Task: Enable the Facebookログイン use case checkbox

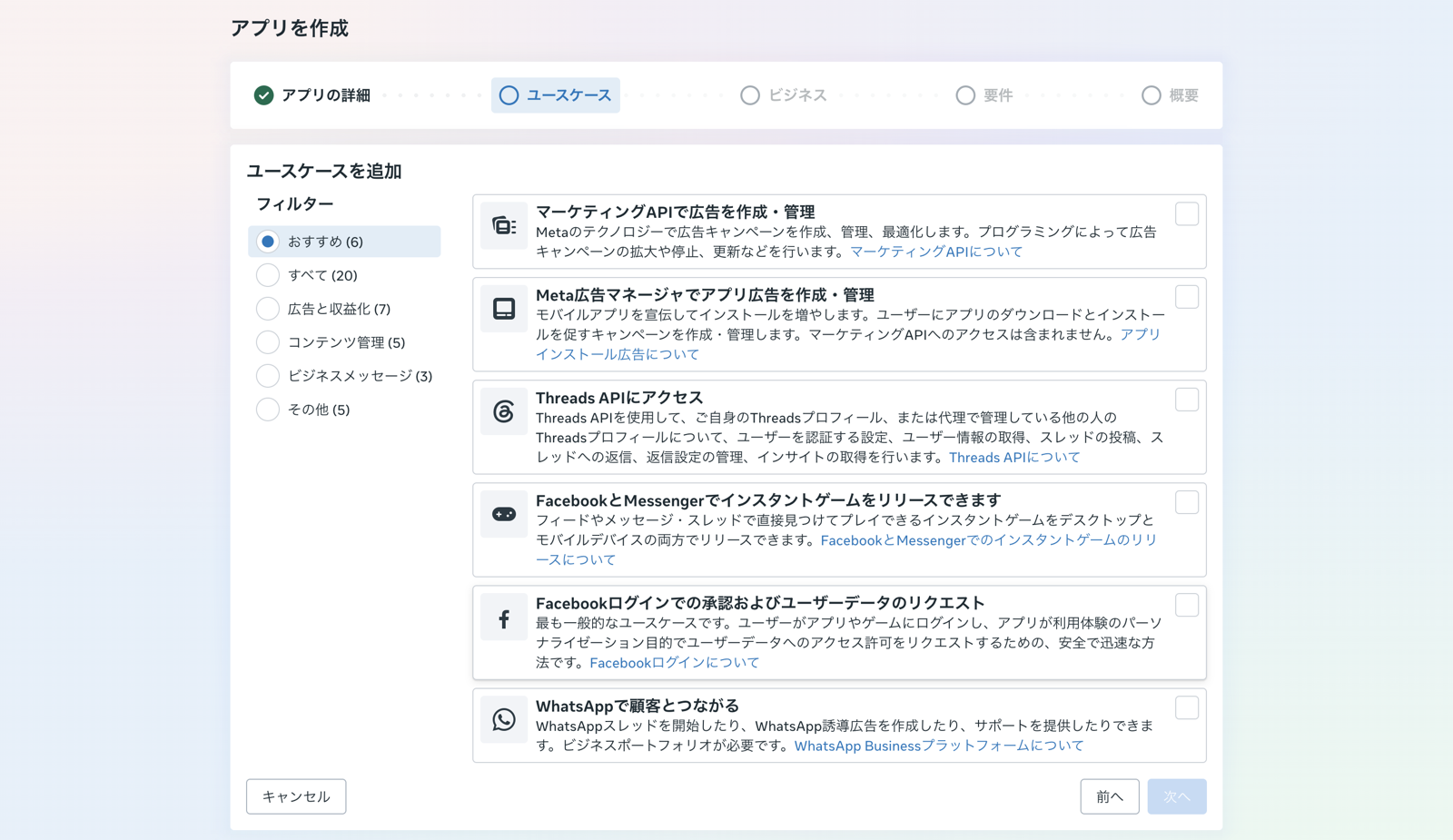Action: 1187,605
